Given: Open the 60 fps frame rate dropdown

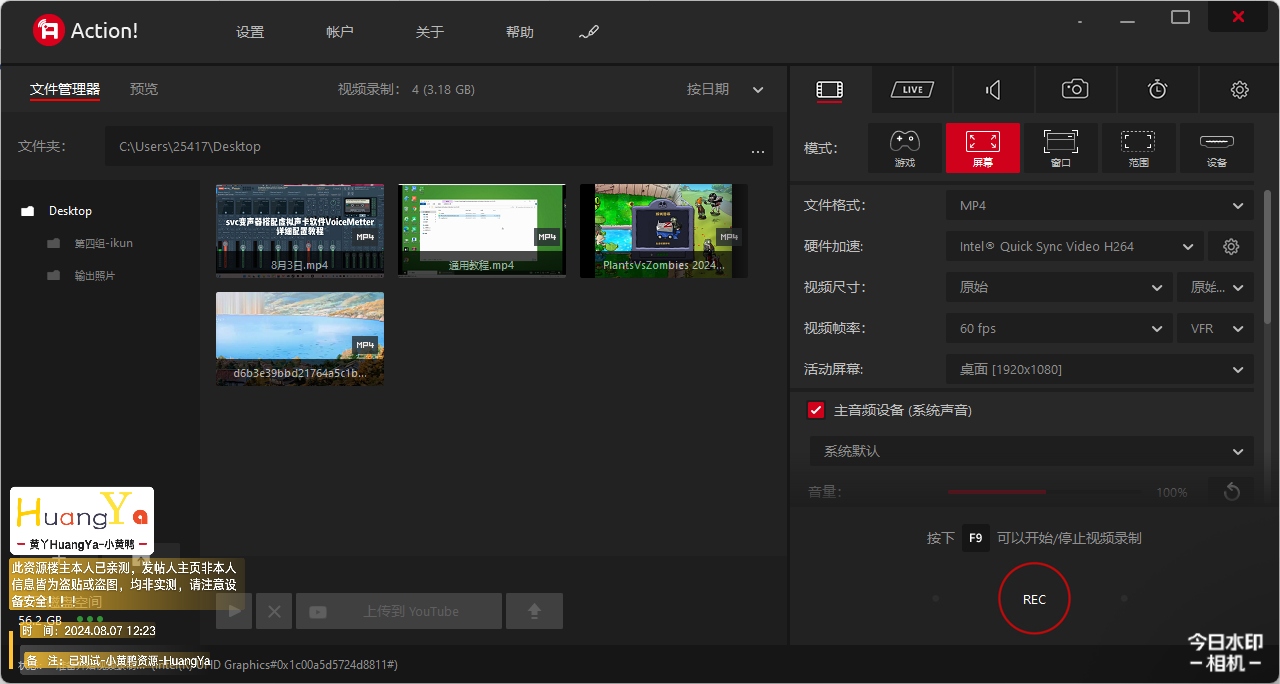Looking at the screenshot, I should [x=1058, y=329].
